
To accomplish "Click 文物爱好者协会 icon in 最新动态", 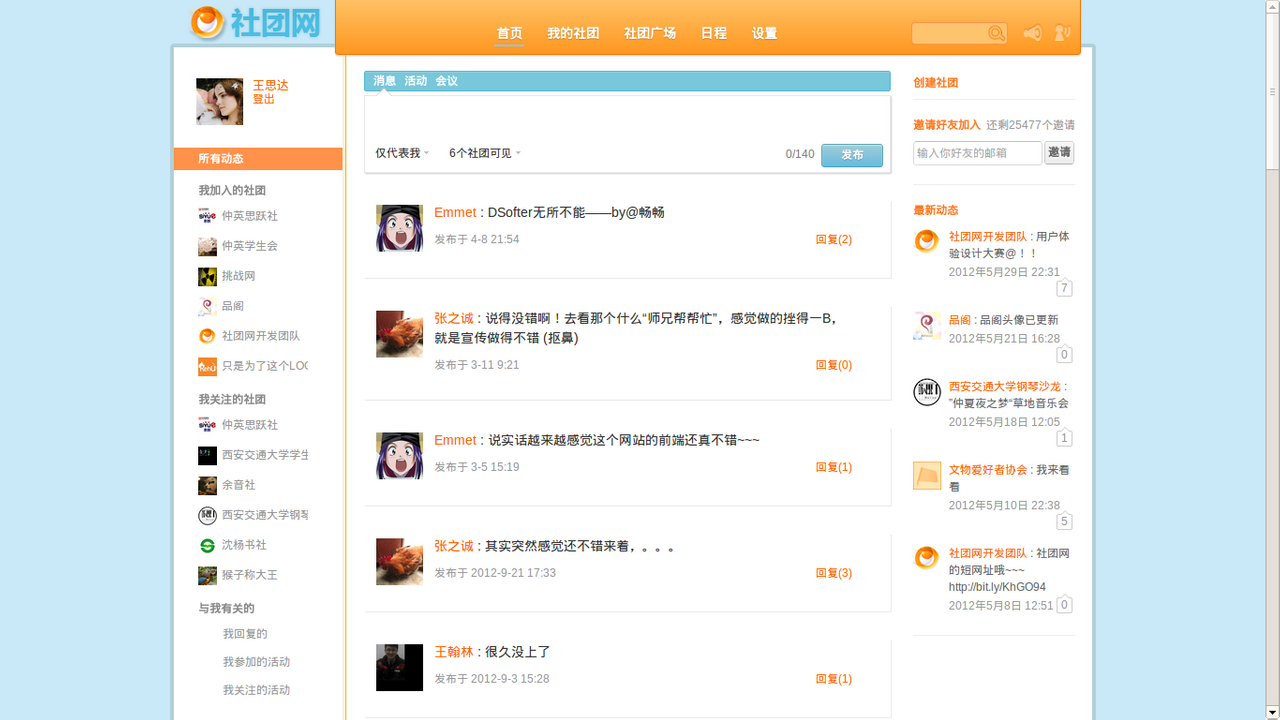I will pos(927,475).
